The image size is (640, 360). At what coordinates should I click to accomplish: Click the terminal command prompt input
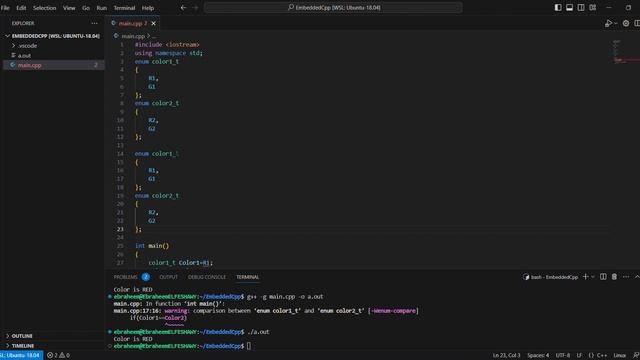pyautogui.click(x=249, y=346)
